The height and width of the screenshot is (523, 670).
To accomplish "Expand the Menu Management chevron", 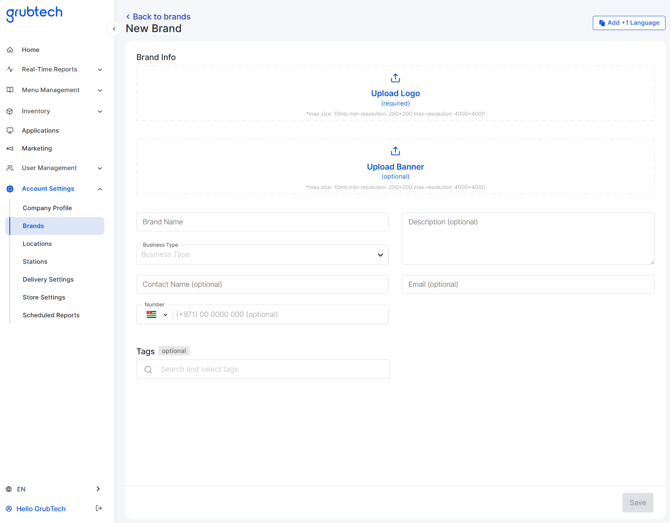I will click(100, 90).
